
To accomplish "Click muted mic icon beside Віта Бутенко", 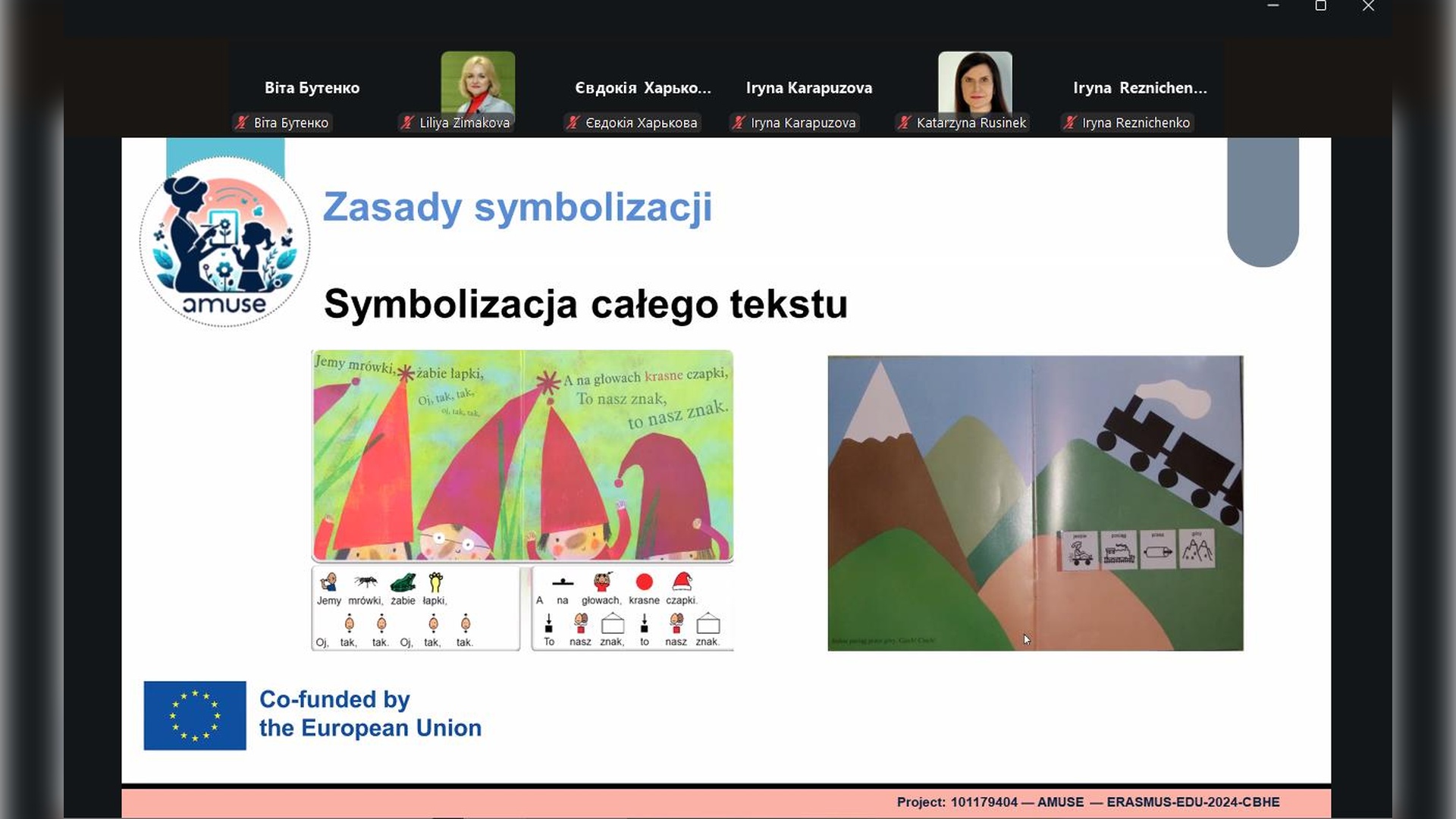I will pos(242,123).
